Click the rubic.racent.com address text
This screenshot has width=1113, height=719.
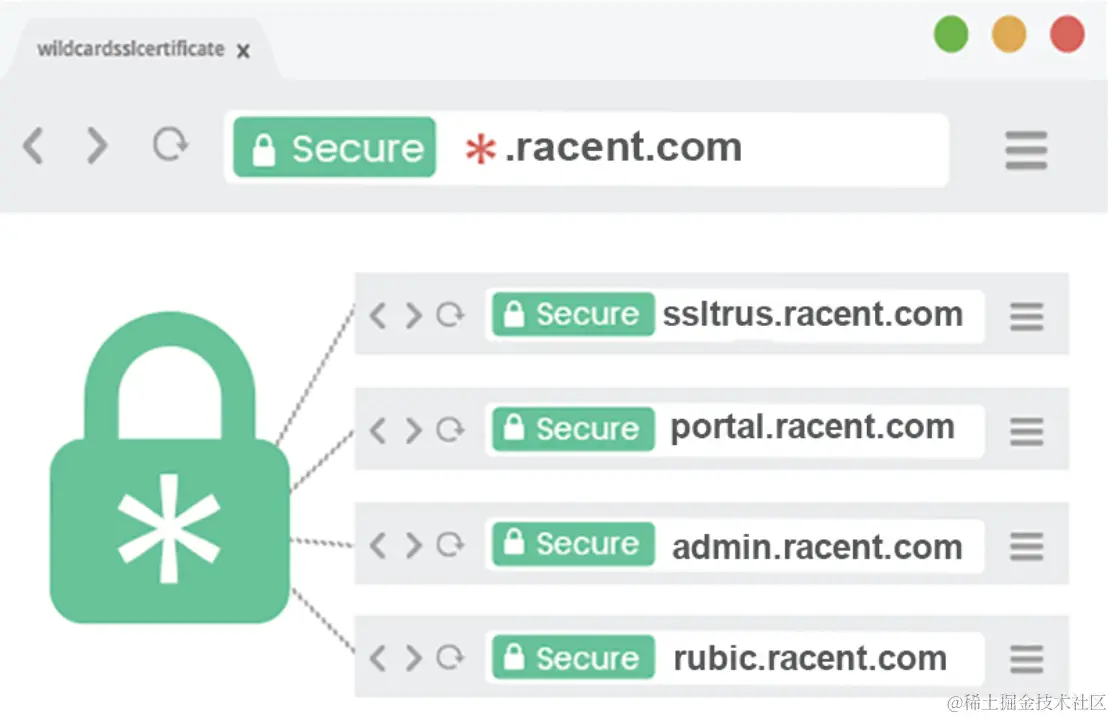(x=810, y=659)
